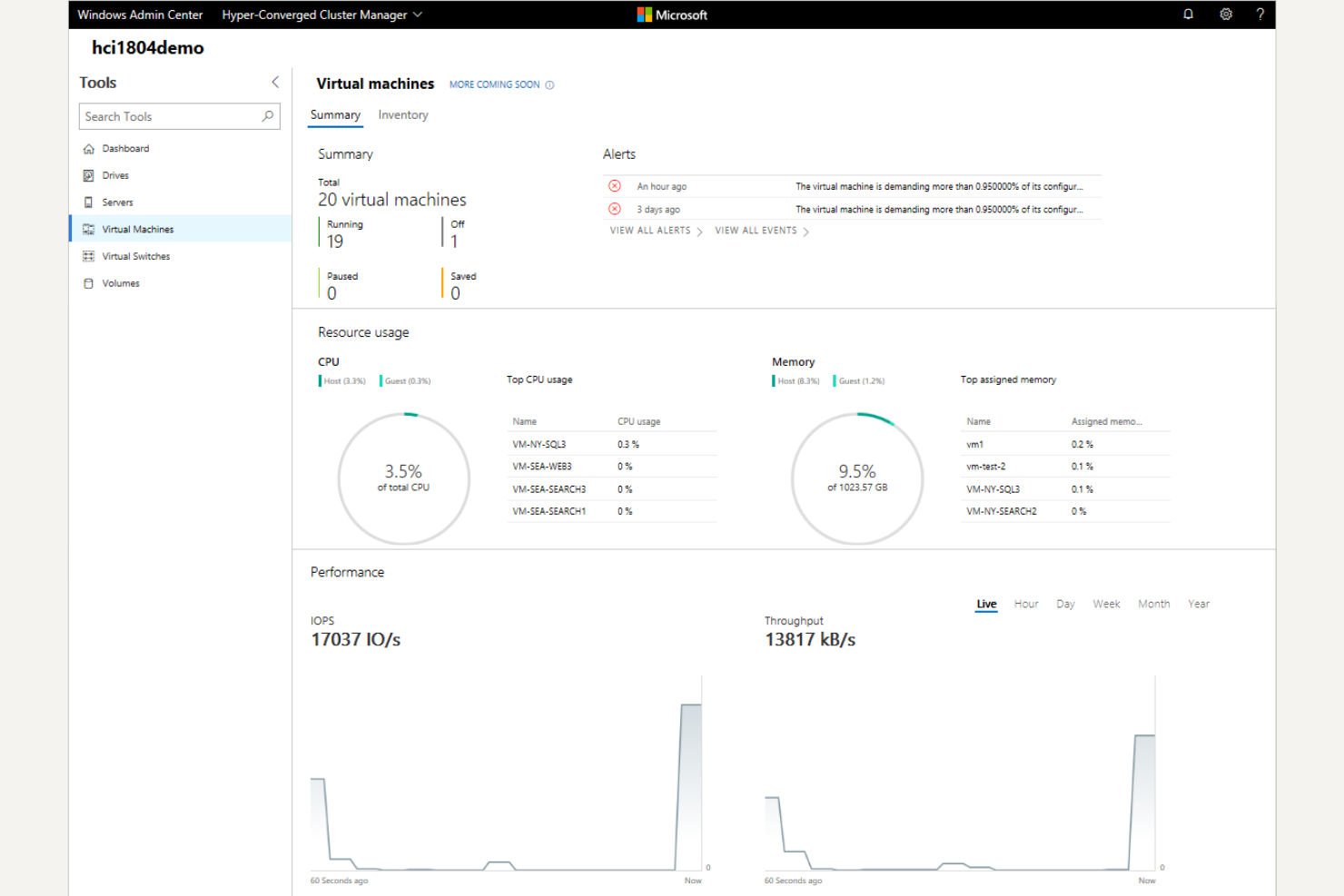Toggle the Host legend on the CPU chart
The width and height of the screenshot is (1344, 896).
(342, 380)
